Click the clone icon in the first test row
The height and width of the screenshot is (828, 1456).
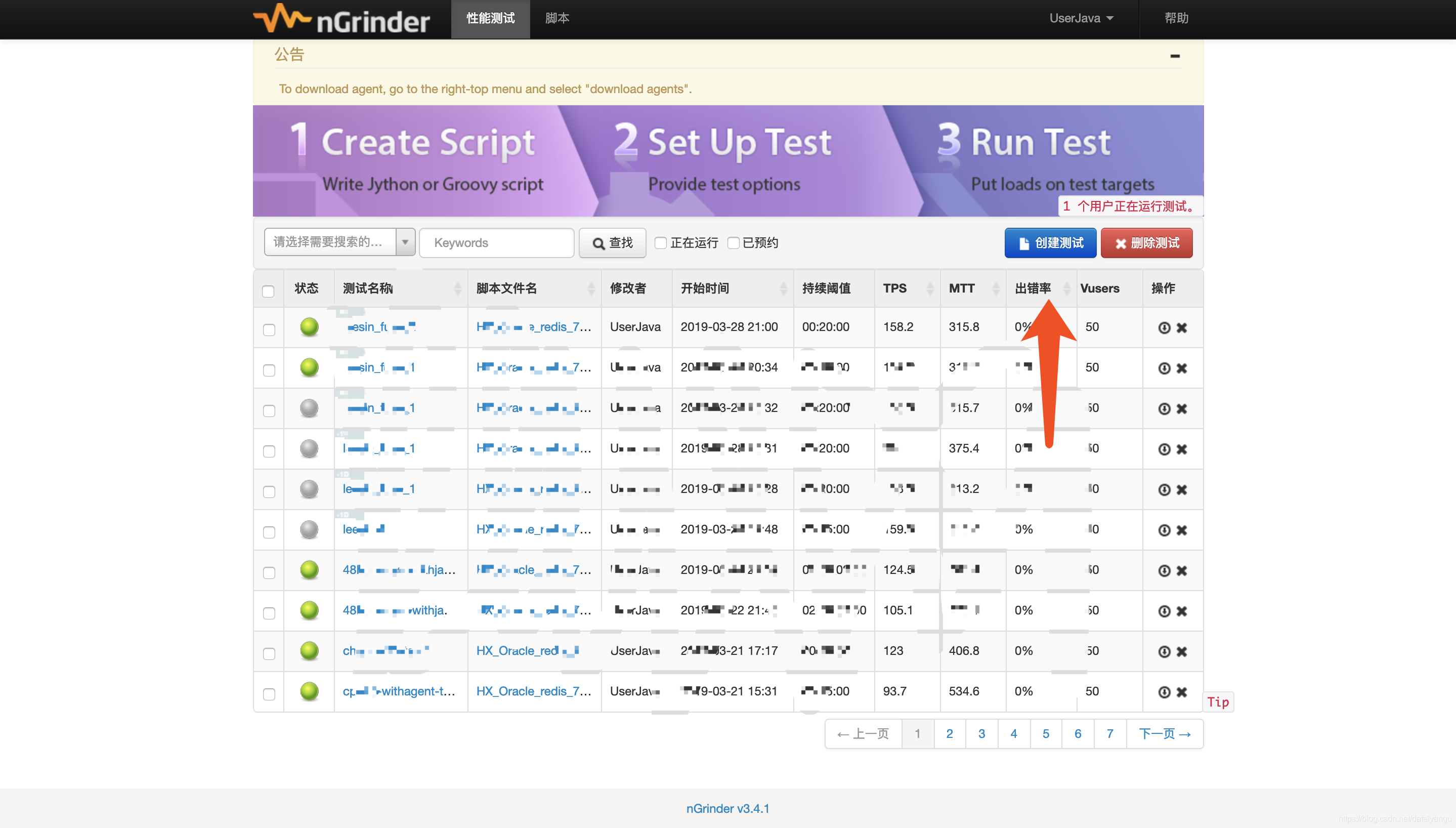(x=1164, y=327)
